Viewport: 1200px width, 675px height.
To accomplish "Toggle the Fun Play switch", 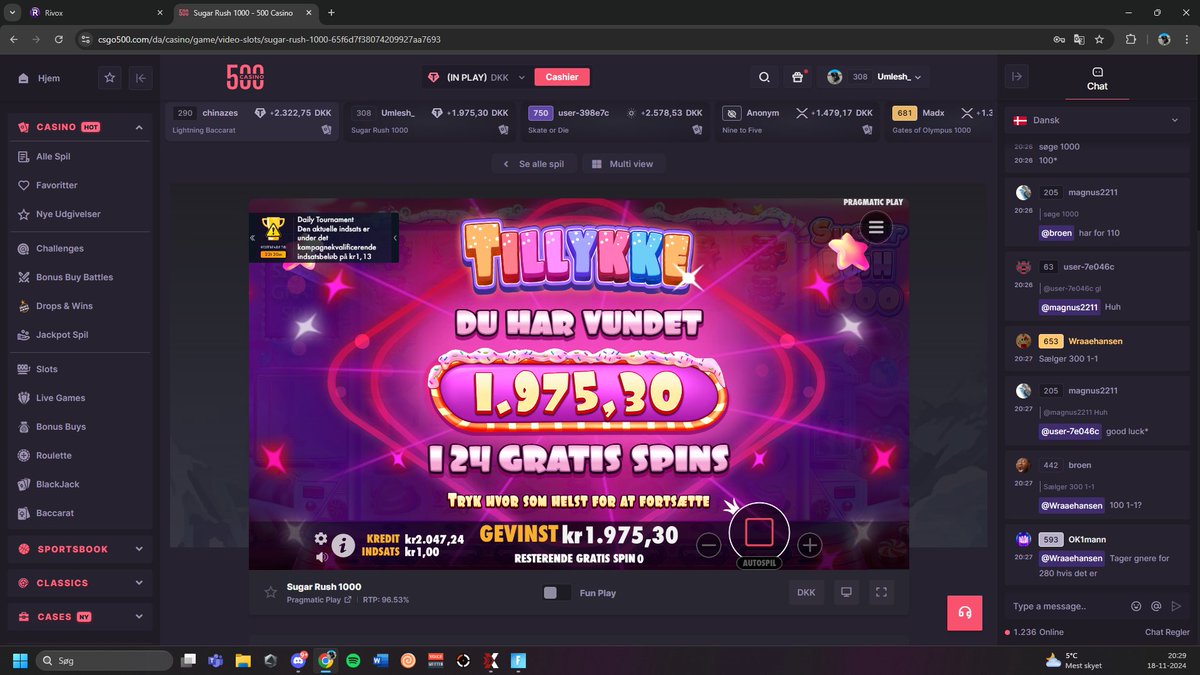I will (x=556, y=593).
